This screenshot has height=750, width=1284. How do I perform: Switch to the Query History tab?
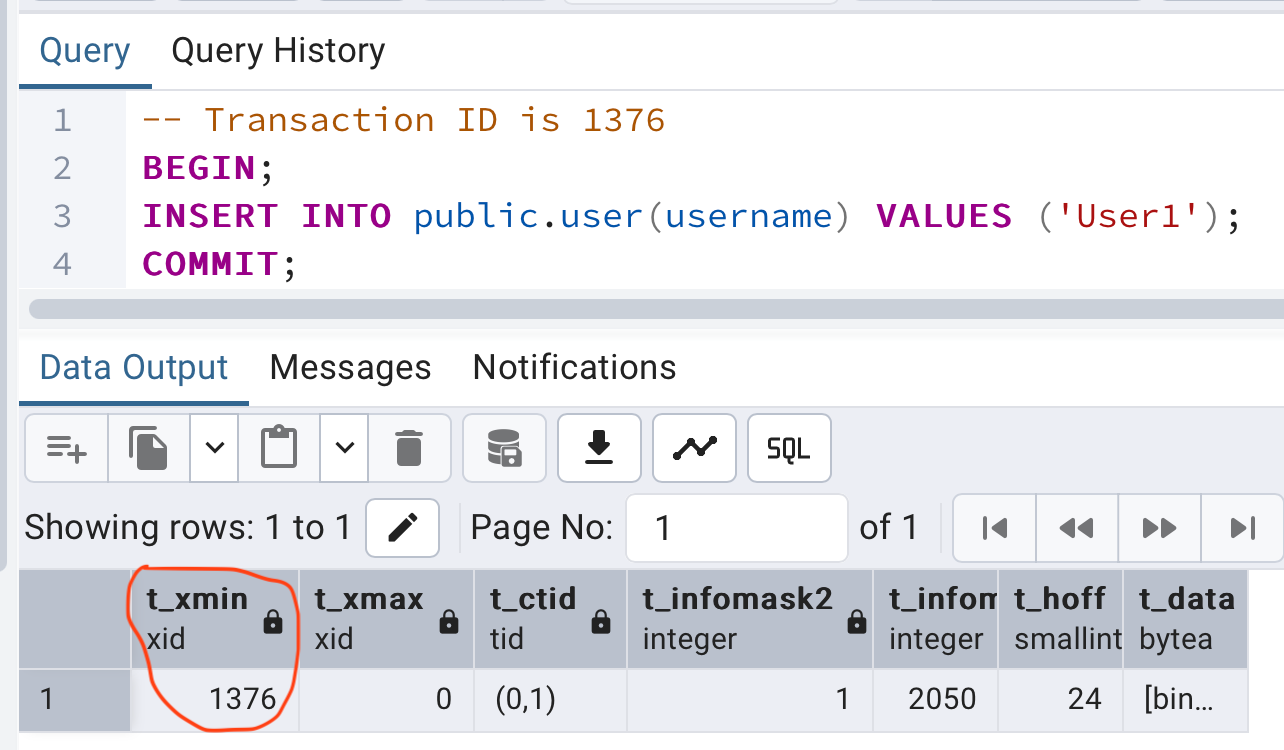[278, 51]
